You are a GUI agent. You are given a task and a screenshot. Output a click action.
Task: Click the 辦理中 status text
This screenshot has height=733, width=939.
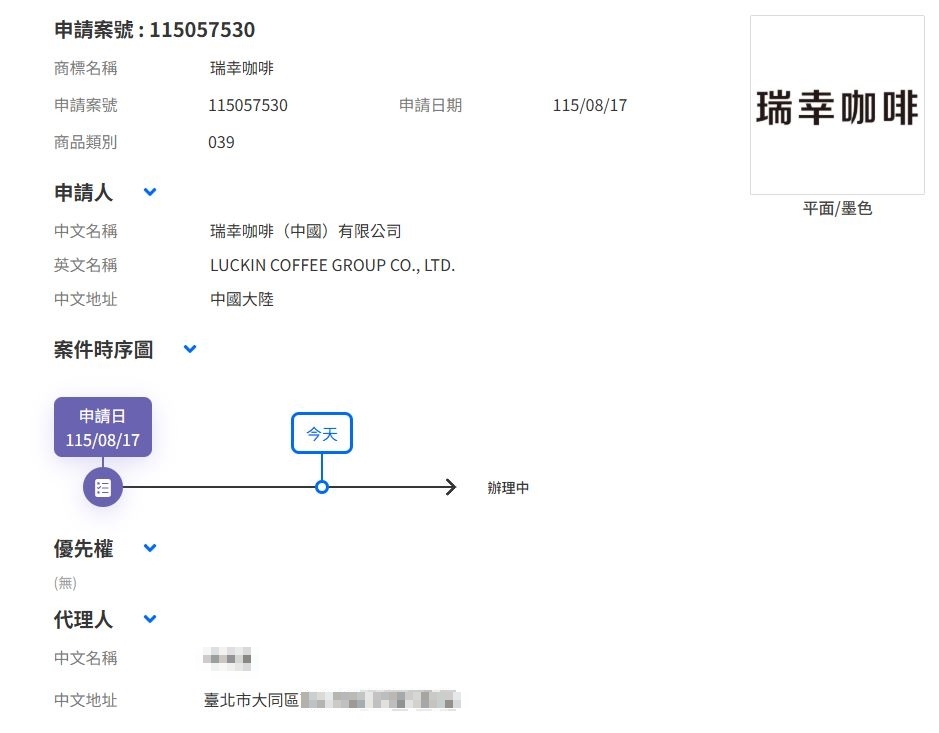pos(508,488)
